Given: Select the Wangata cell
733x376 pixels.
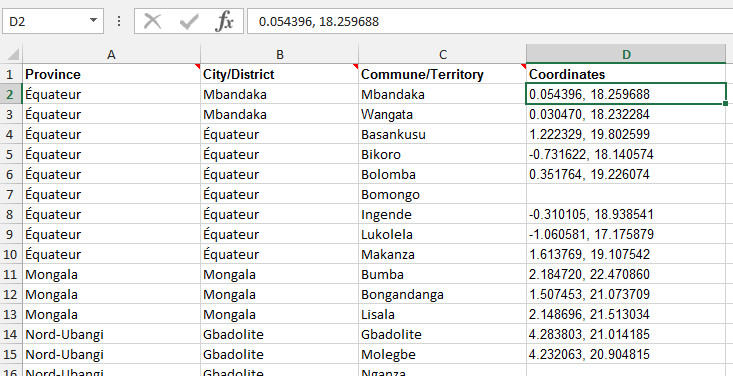Looking at the screenshot, I should point(442,114).
